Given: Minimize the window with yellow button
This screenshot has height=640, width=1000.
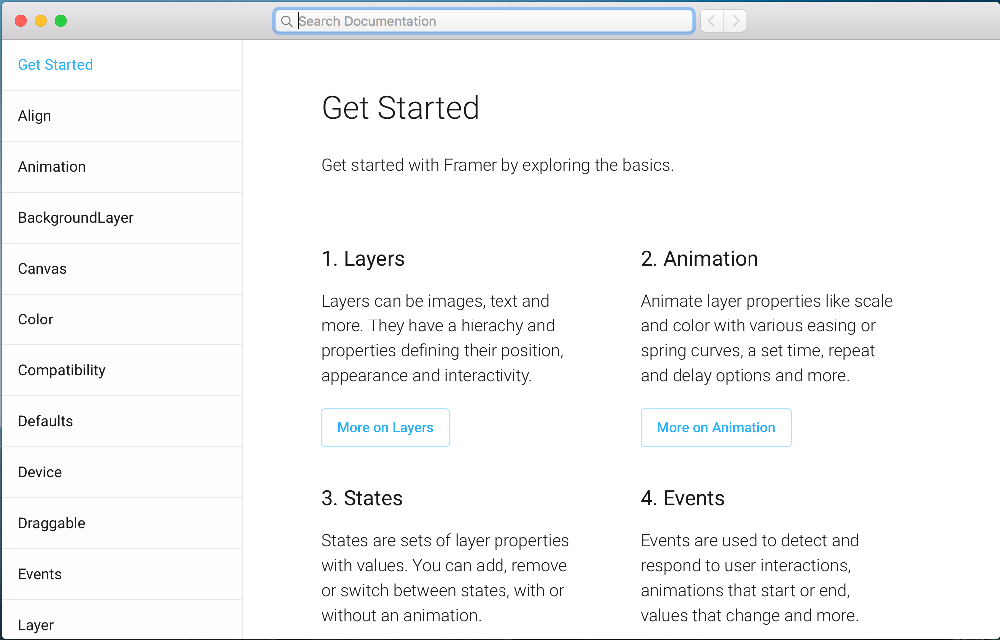Looking at the screenshot, I should click(41, 21).
